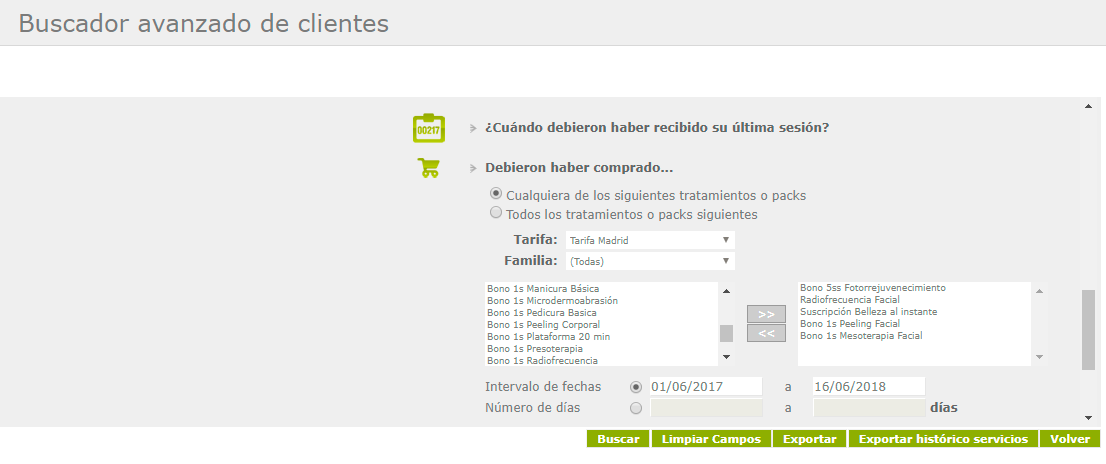Click the available list scroll-up arrow

727,291
